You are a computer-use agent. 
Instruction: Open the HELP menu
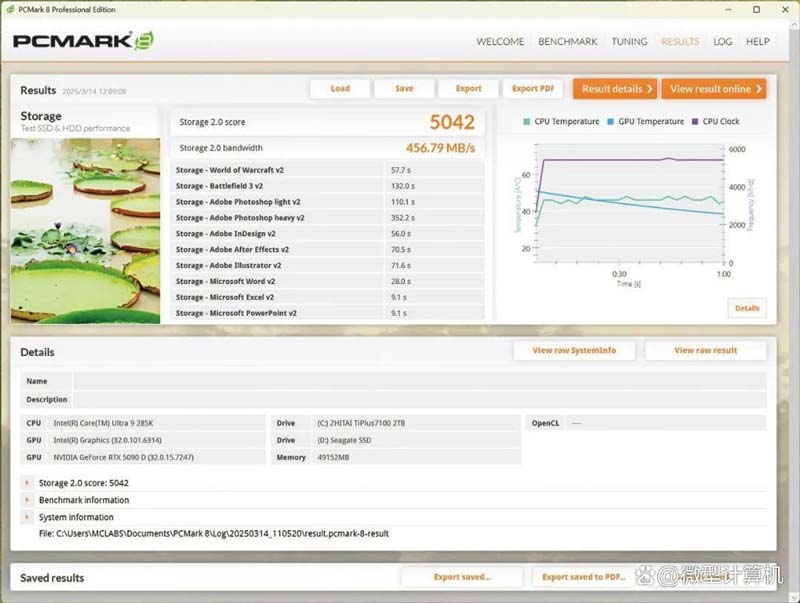[757, 42]
